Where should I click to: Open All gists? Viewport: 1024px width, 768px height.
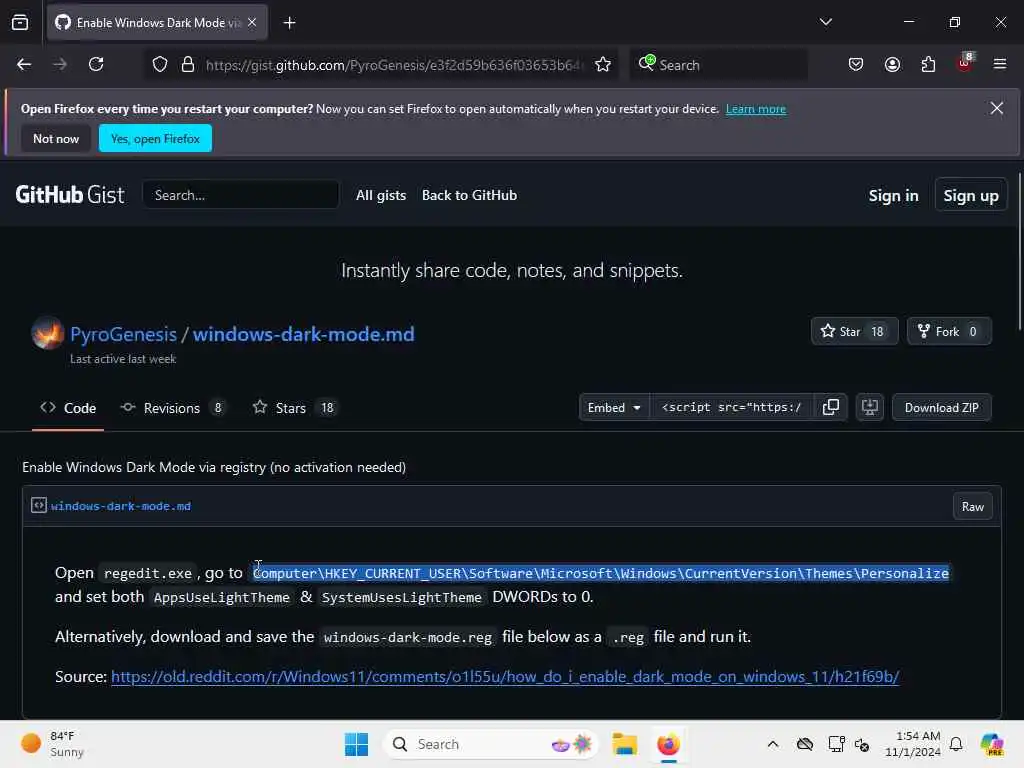(x=381, y=195)
